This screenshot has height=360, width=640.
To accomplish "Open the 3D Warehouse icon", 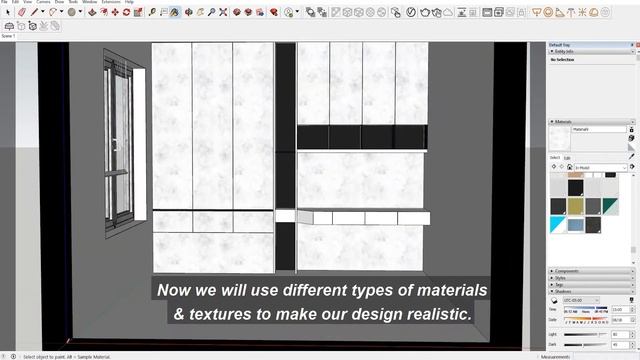I will (237, 12).
